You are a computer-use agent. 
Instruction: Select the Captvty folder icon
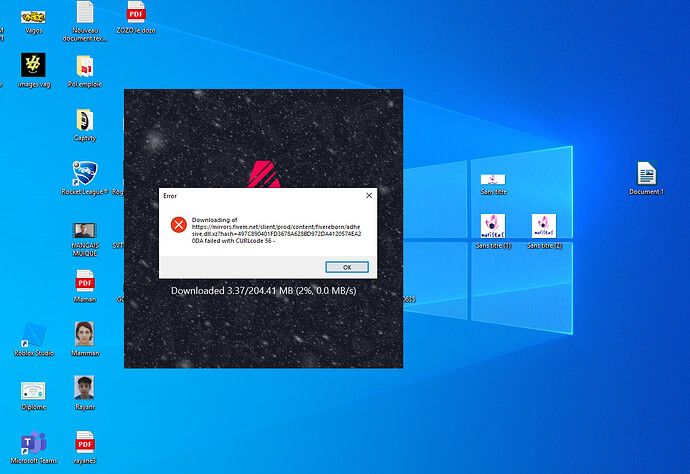[85, 120]
